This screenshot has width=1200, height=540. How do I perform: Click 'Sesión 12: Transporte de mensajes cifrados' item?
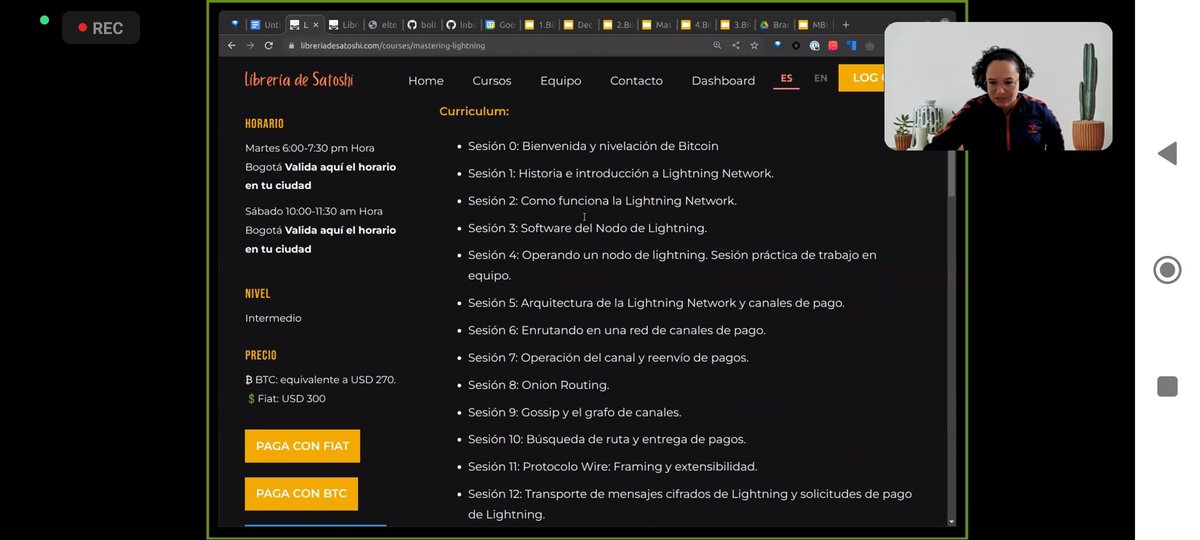(690, 504)
